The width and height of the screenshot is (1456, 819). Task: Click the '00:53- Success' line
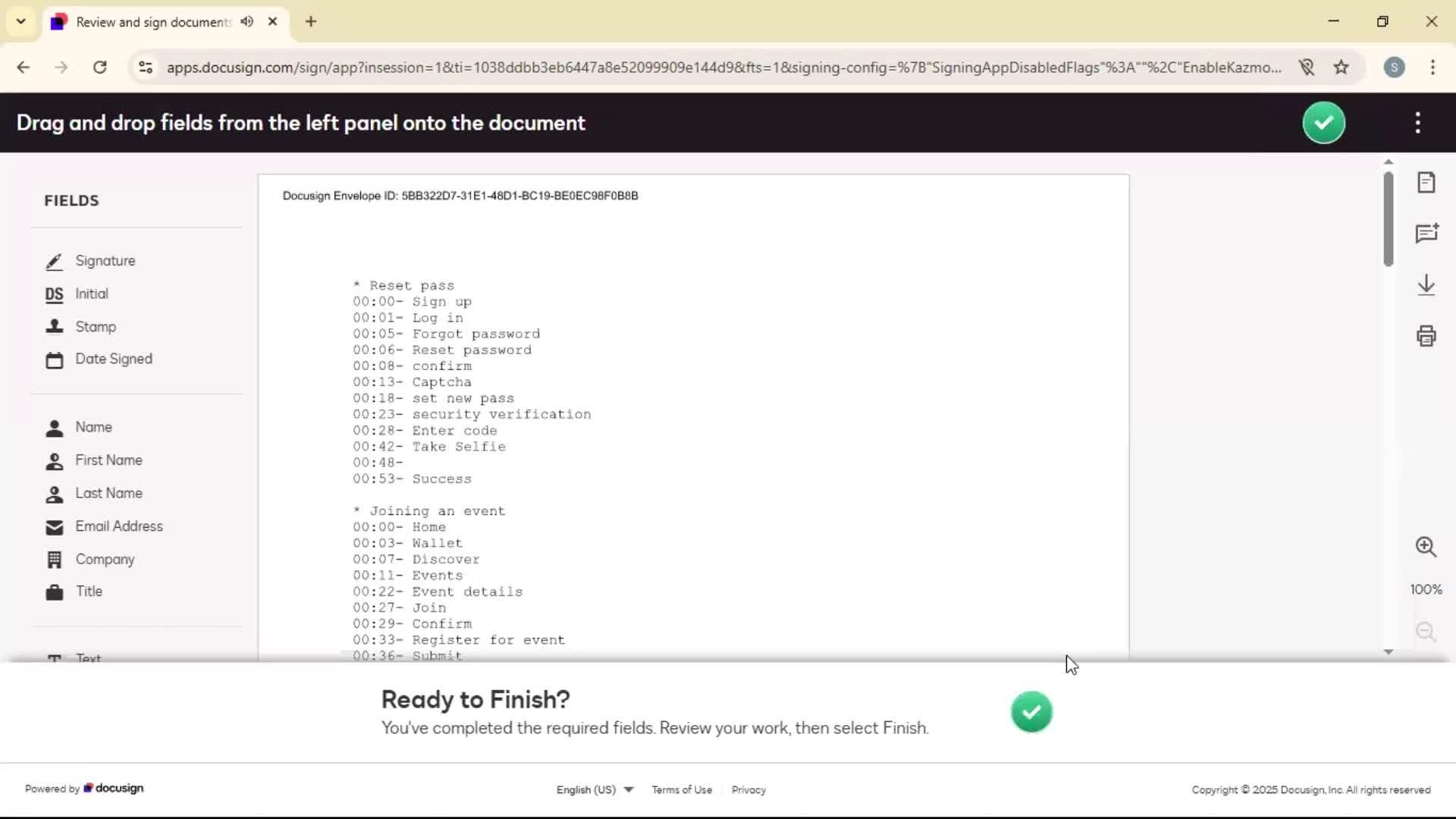pyautogui.click(x=413, y=479)
